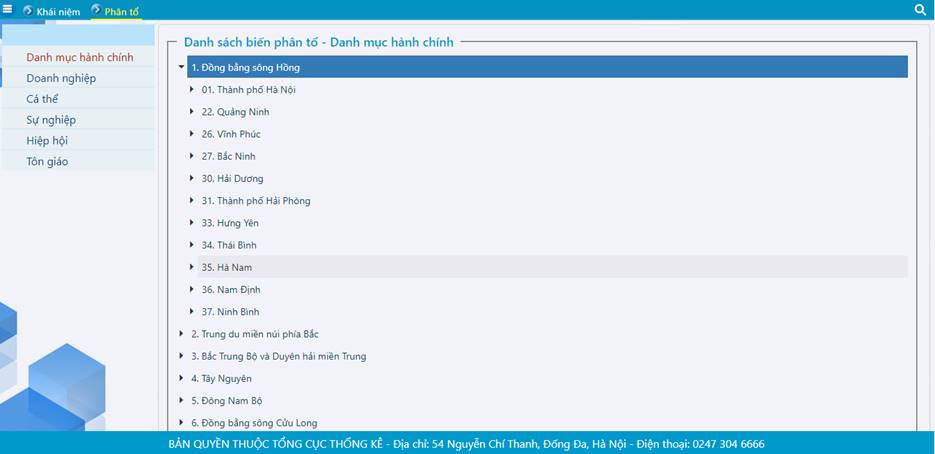
Task: Open the Khái niệm tab
Action: (58, 11)
